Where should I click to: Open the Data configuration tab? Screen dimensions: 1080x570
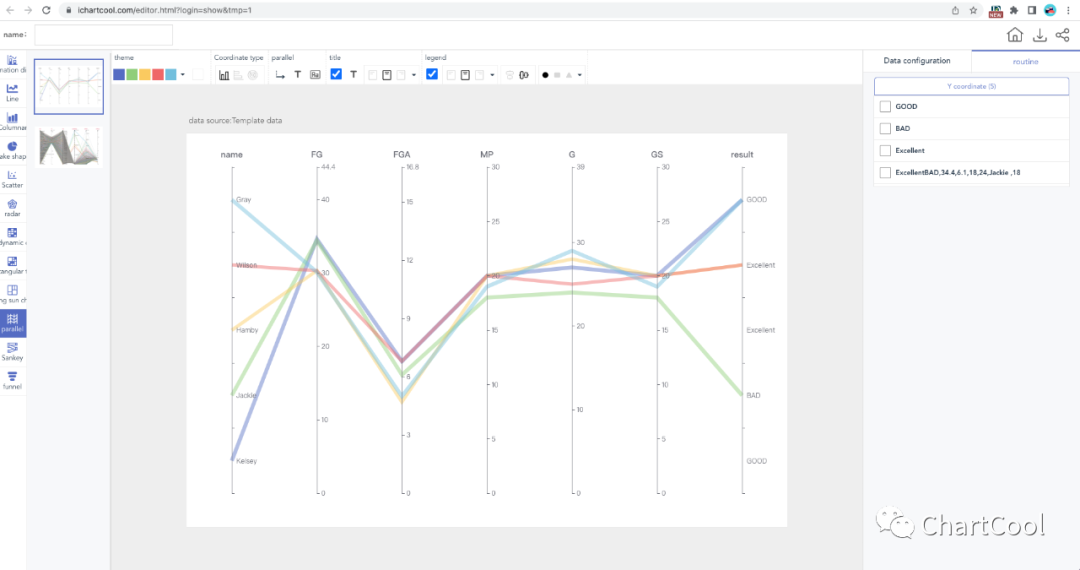[x=917, y=61]
